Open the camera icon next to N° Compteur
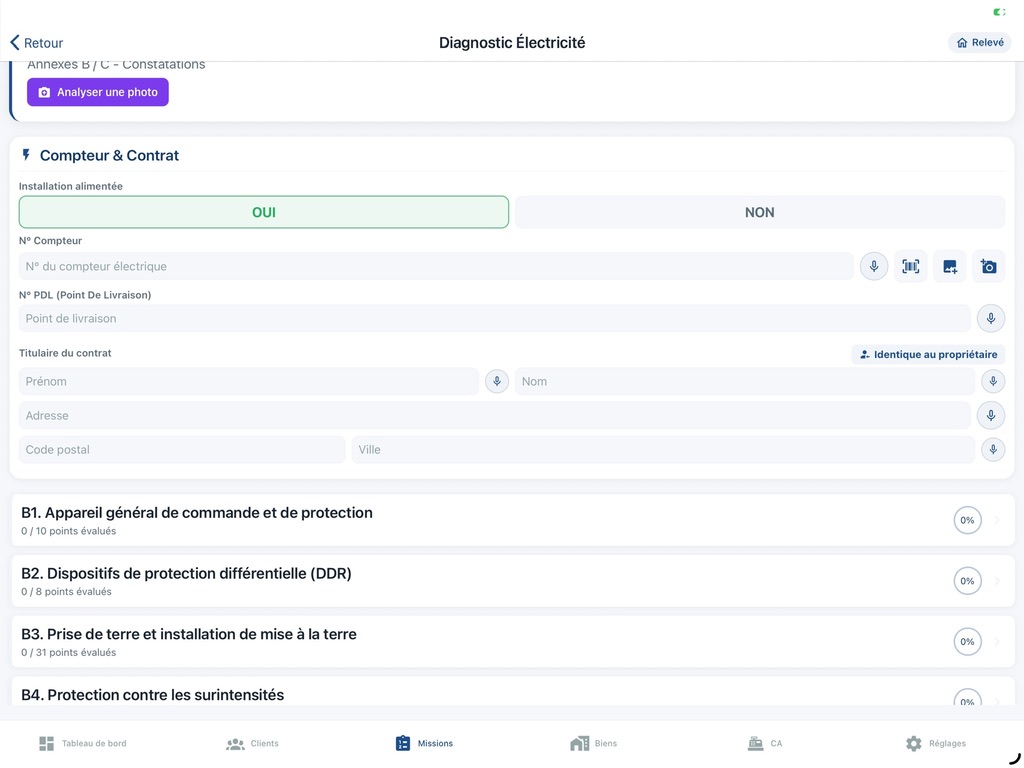Image resolution: width=1024 pixels, height=768 pixels. (988, 267)
